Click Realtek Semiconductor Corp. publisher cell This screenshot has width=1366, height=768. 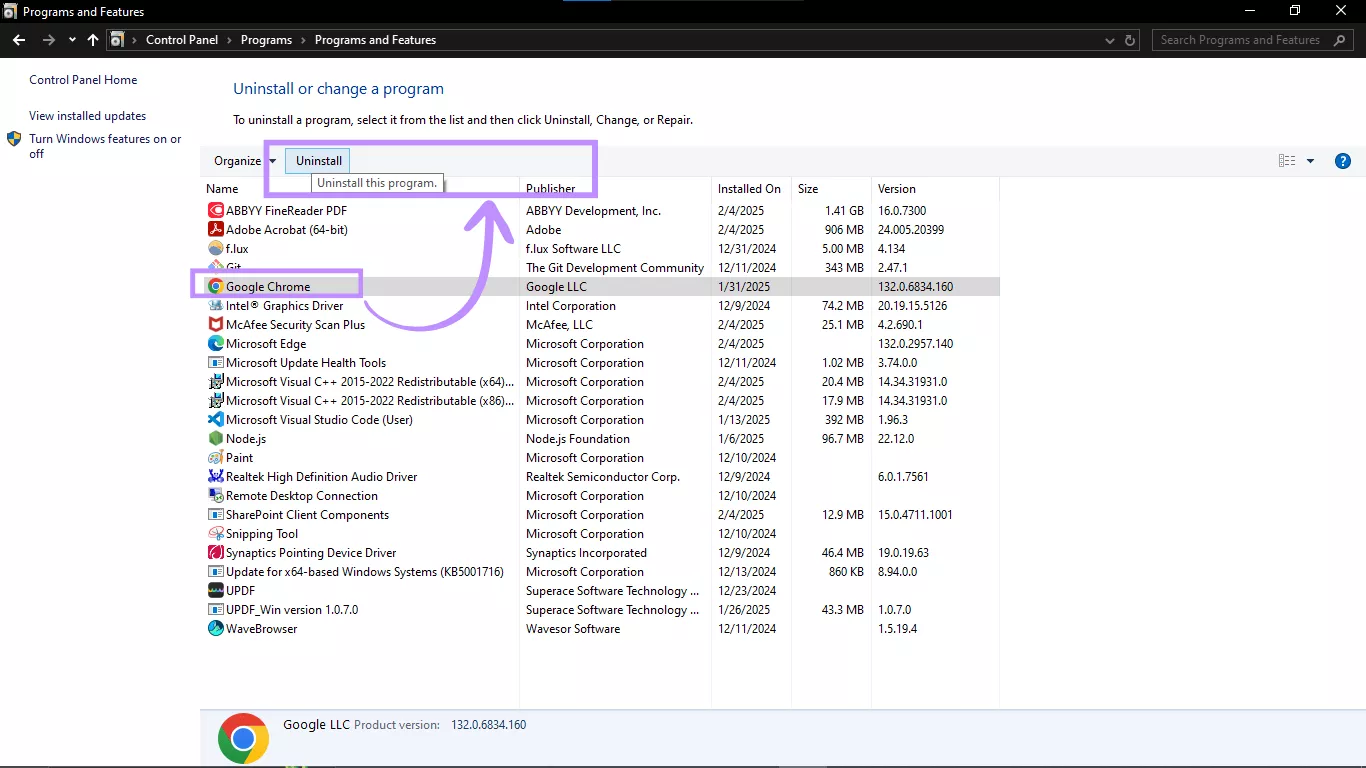603,477
